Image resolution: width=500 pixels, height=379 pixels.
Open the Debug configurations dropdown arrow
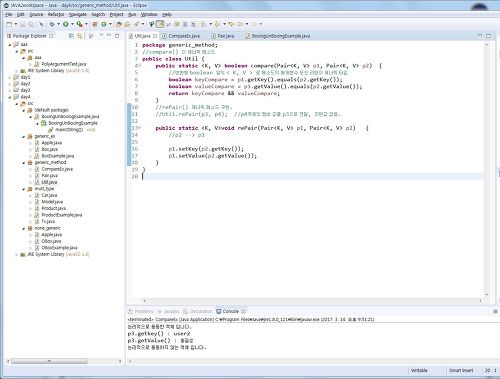click(58, 24)
